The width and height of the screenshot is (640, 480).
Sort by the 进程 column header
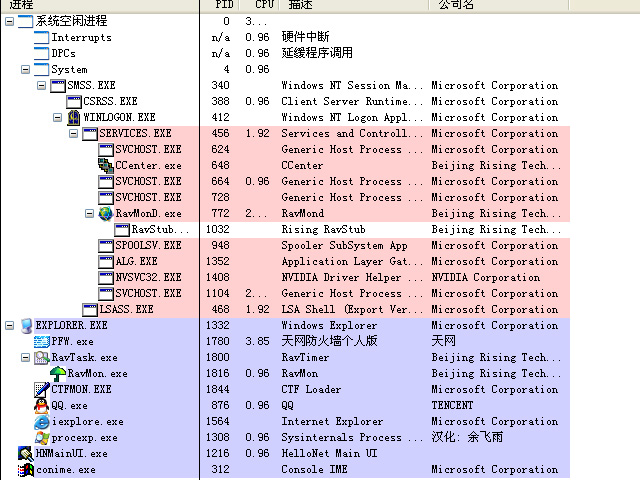[100, 5]
